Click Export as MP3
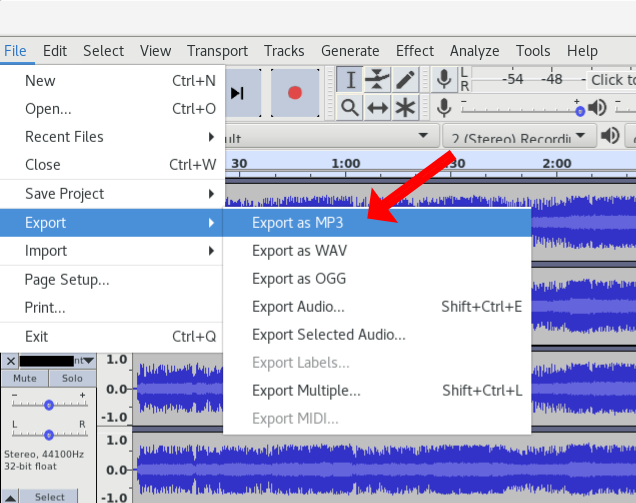 pos(377,223)
